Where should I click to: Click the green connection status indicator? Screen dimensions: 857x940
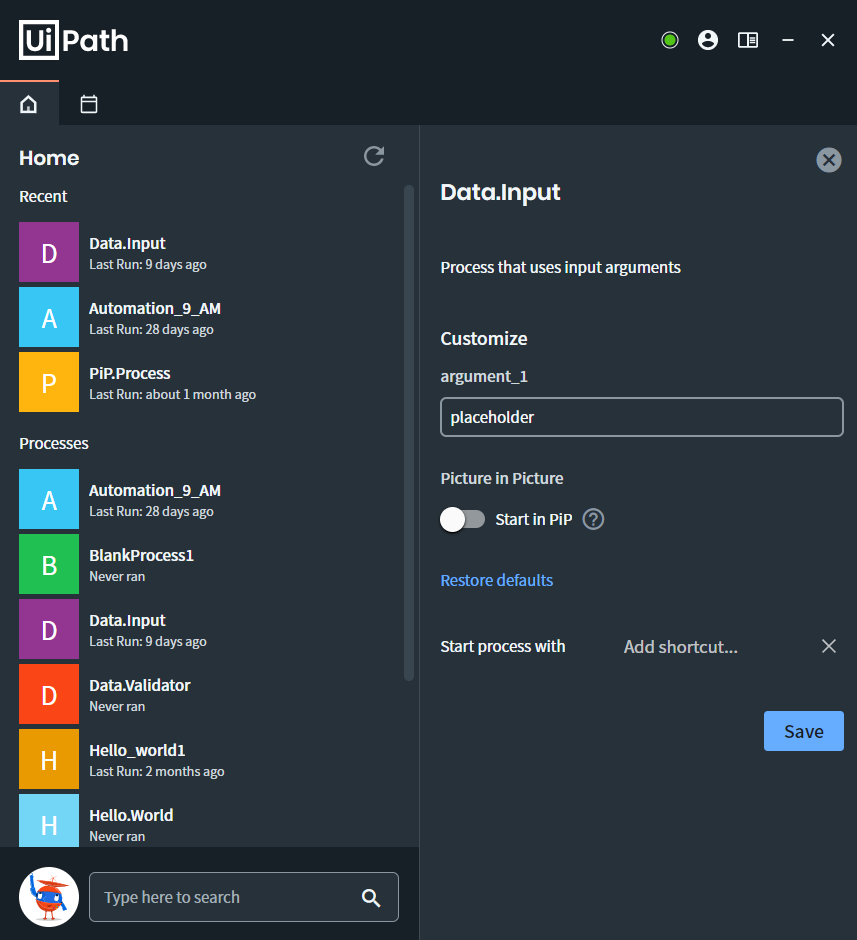coord(670,40)
